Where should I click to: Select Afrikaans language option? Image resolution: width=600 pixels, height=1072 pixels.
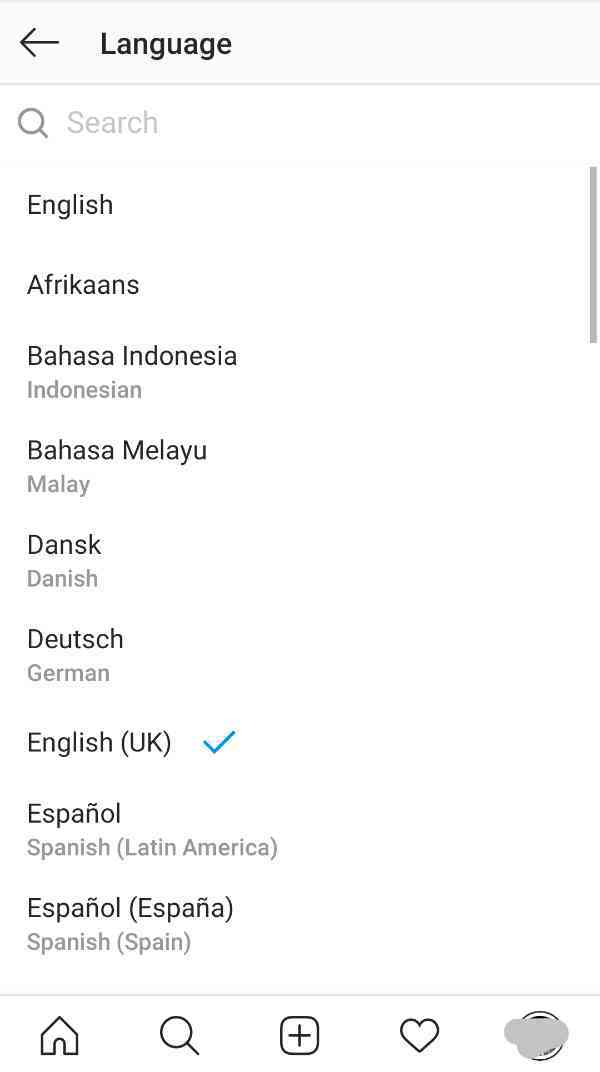[300, 285]
